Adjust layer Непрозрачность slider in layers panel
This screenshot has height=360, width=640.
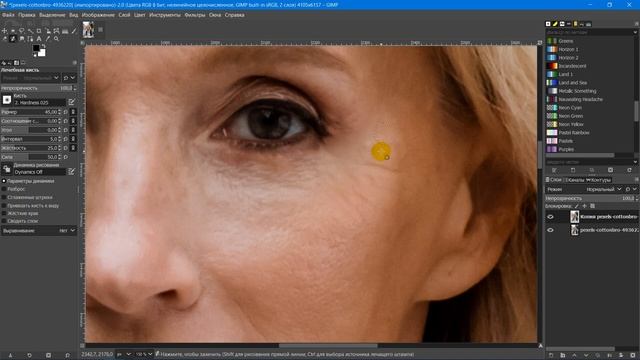click(x=590, y=198)
